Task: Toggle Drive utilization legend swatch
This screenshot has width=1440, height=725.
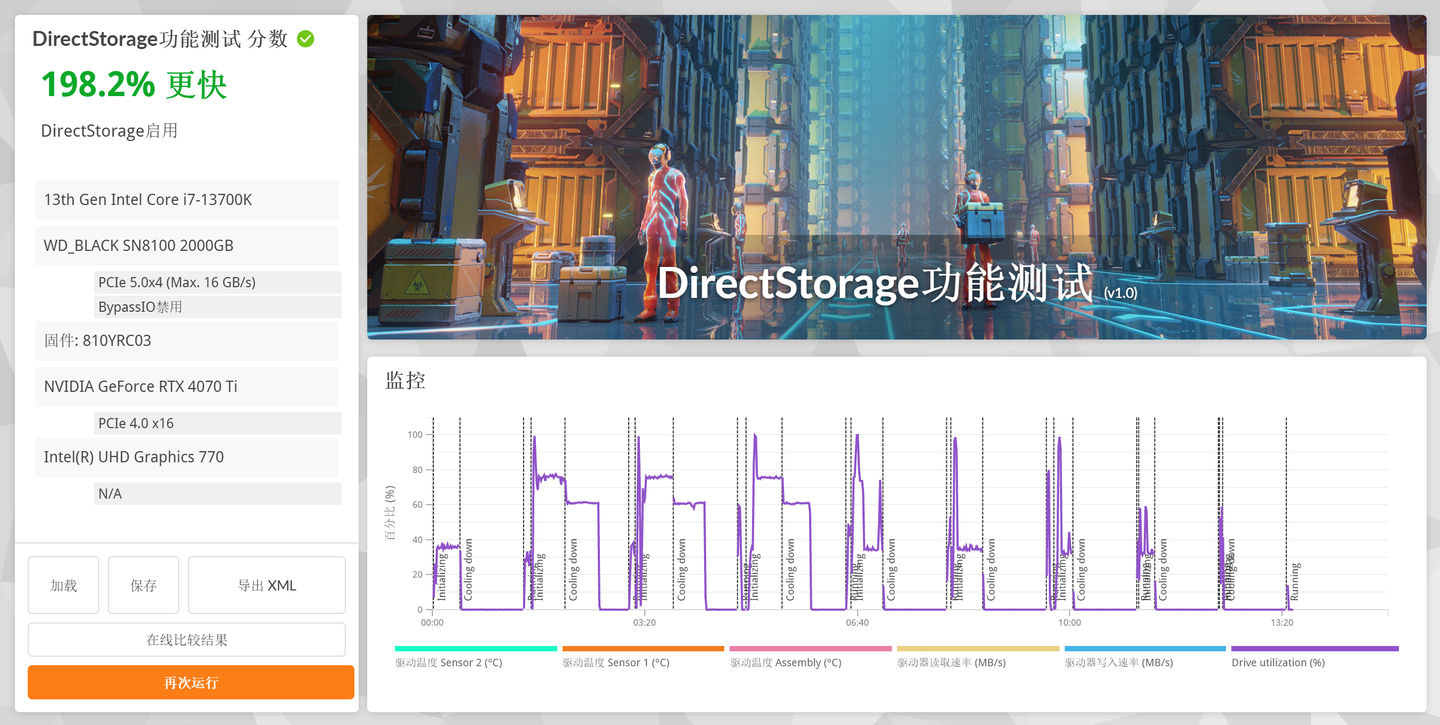Action: click(1315, 649)
